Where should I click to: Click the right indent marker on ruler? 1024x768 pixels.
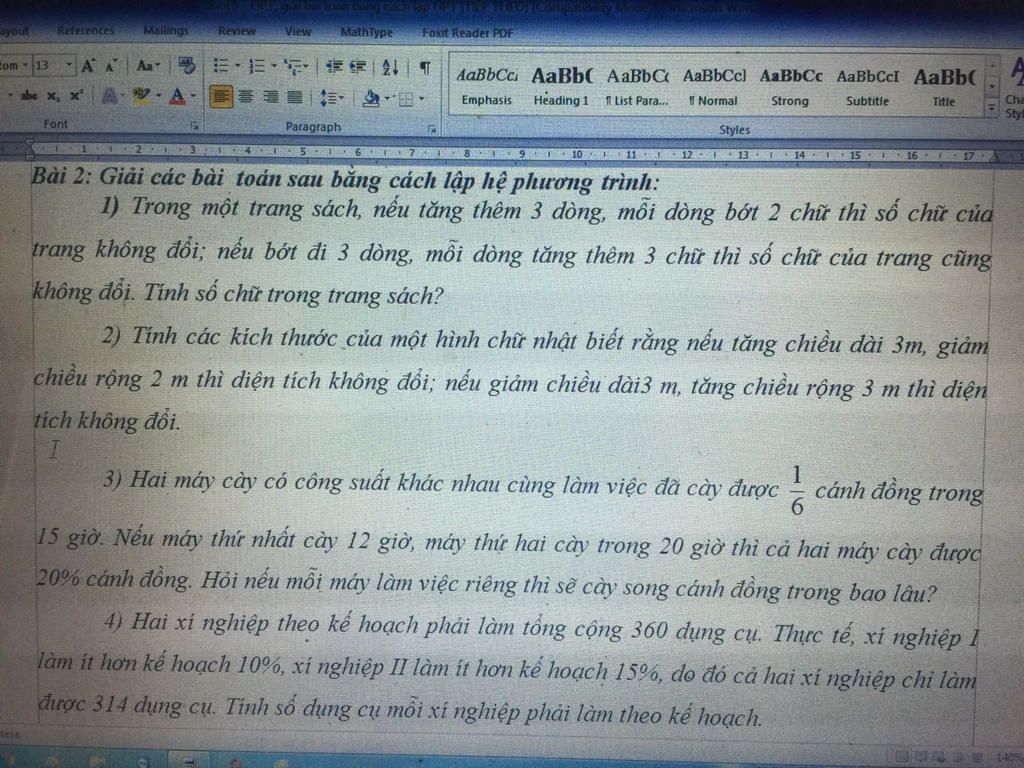coord(995,156)
